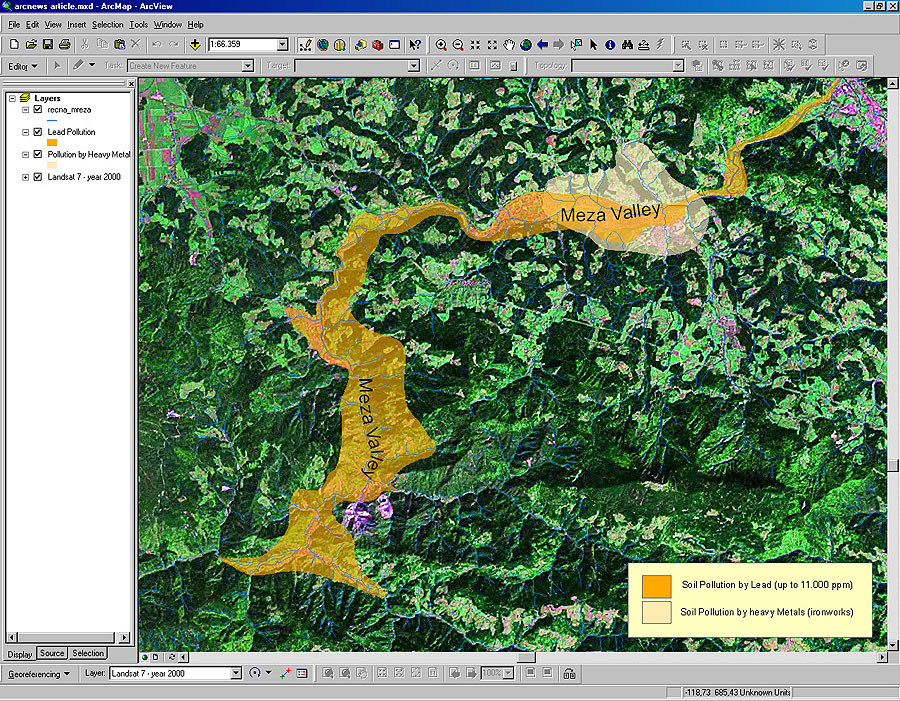Open the View menu

pos(53,25)
